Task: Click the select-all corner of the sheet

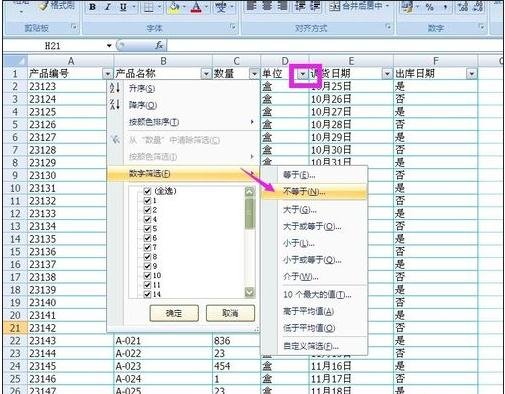Action: (15, 61)
